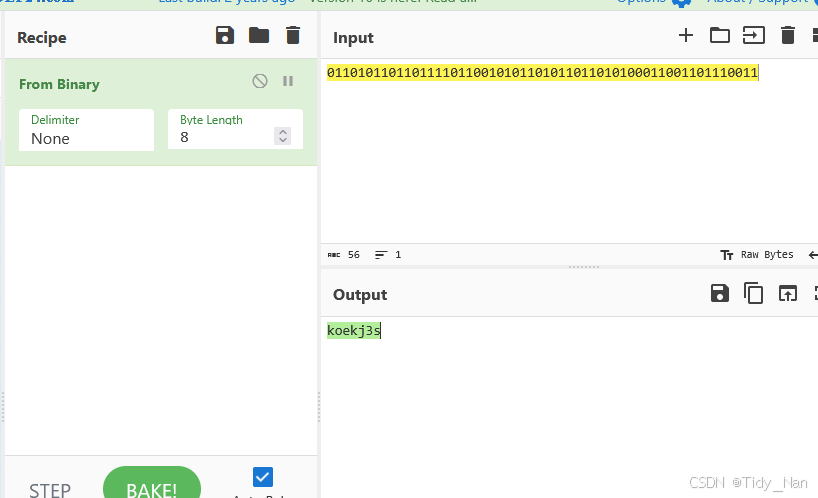Replace input with output
Image resolution: width=818 pixels, height=498 pixels.
pos(788,293)
